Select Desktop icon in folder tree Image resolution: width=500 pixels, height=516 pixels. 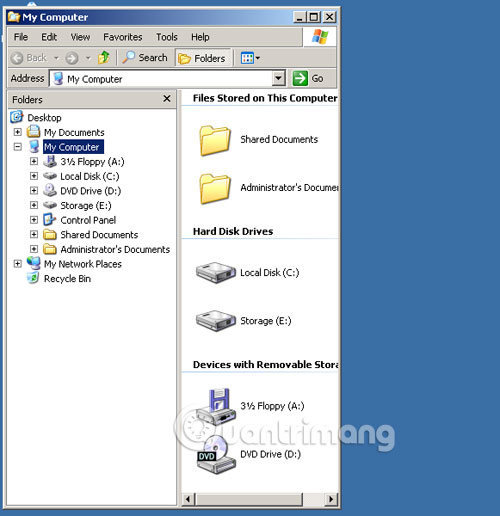point(17,117)
